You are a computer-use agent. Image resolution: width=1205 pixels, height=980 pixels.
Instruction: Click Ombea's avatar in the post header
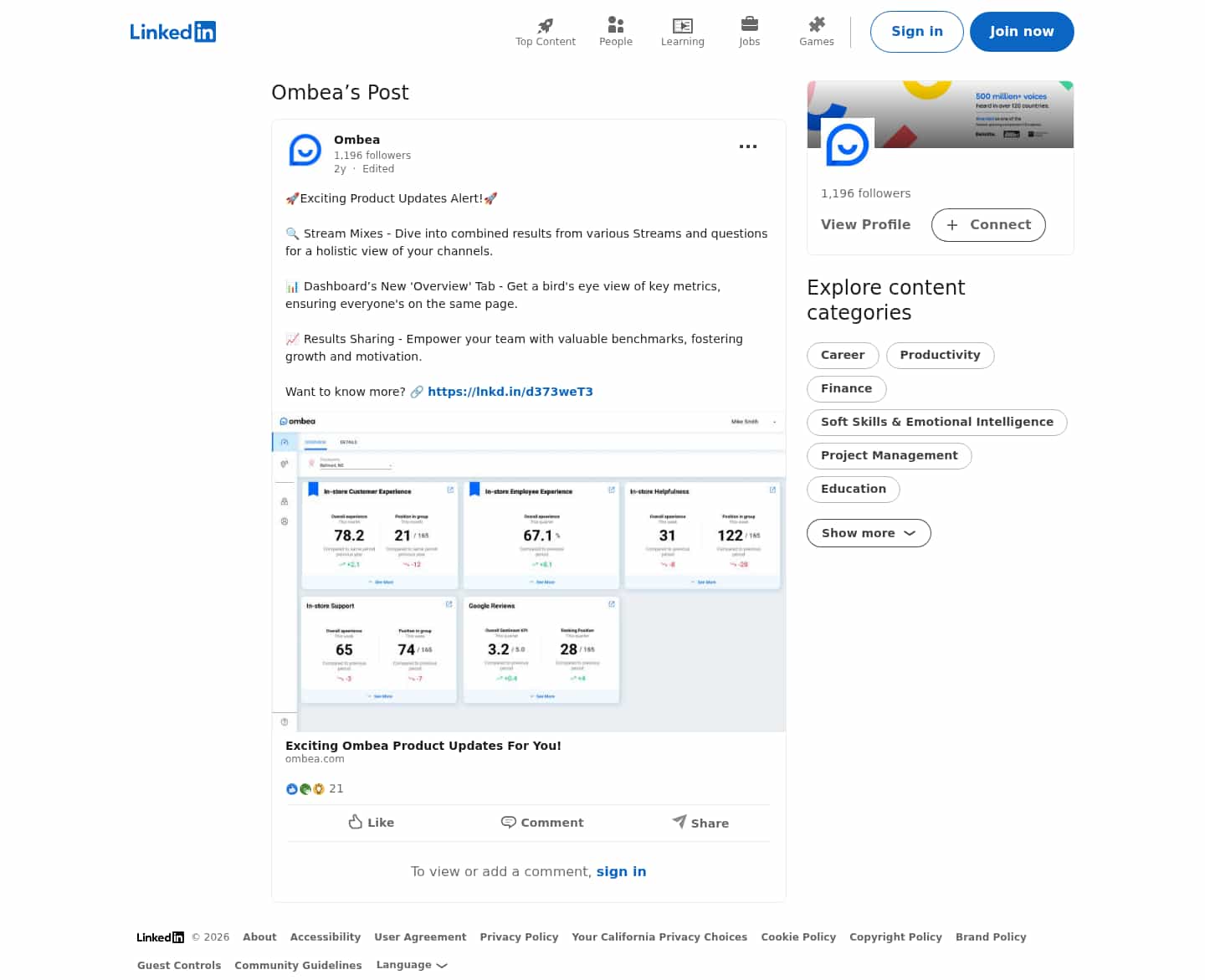305,151
